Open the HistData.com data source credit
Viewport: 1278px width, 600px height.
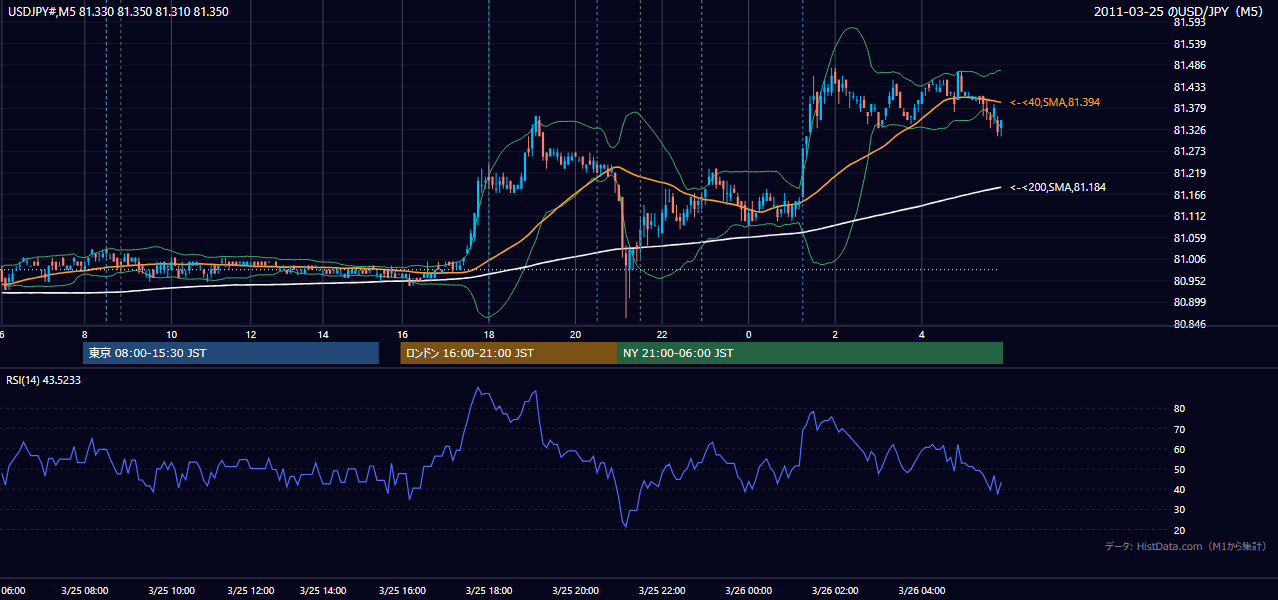coord(1186,546)
